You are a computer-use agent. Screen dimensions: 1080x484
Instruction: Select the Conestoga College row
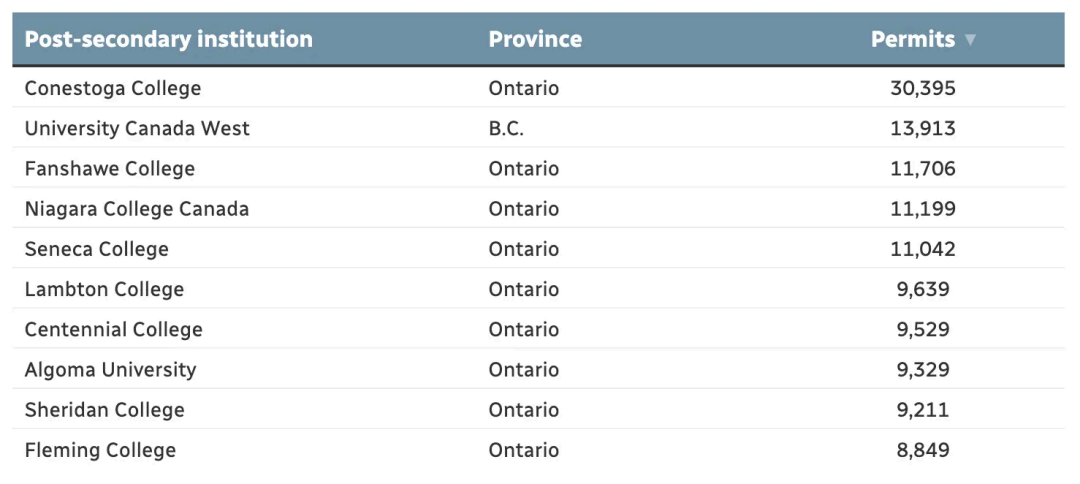tap(113, 89)
